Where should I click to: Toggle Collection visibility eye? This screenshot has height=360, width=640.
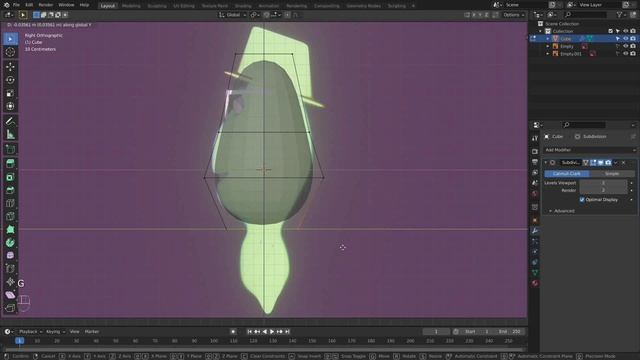[x=625, y=31]
